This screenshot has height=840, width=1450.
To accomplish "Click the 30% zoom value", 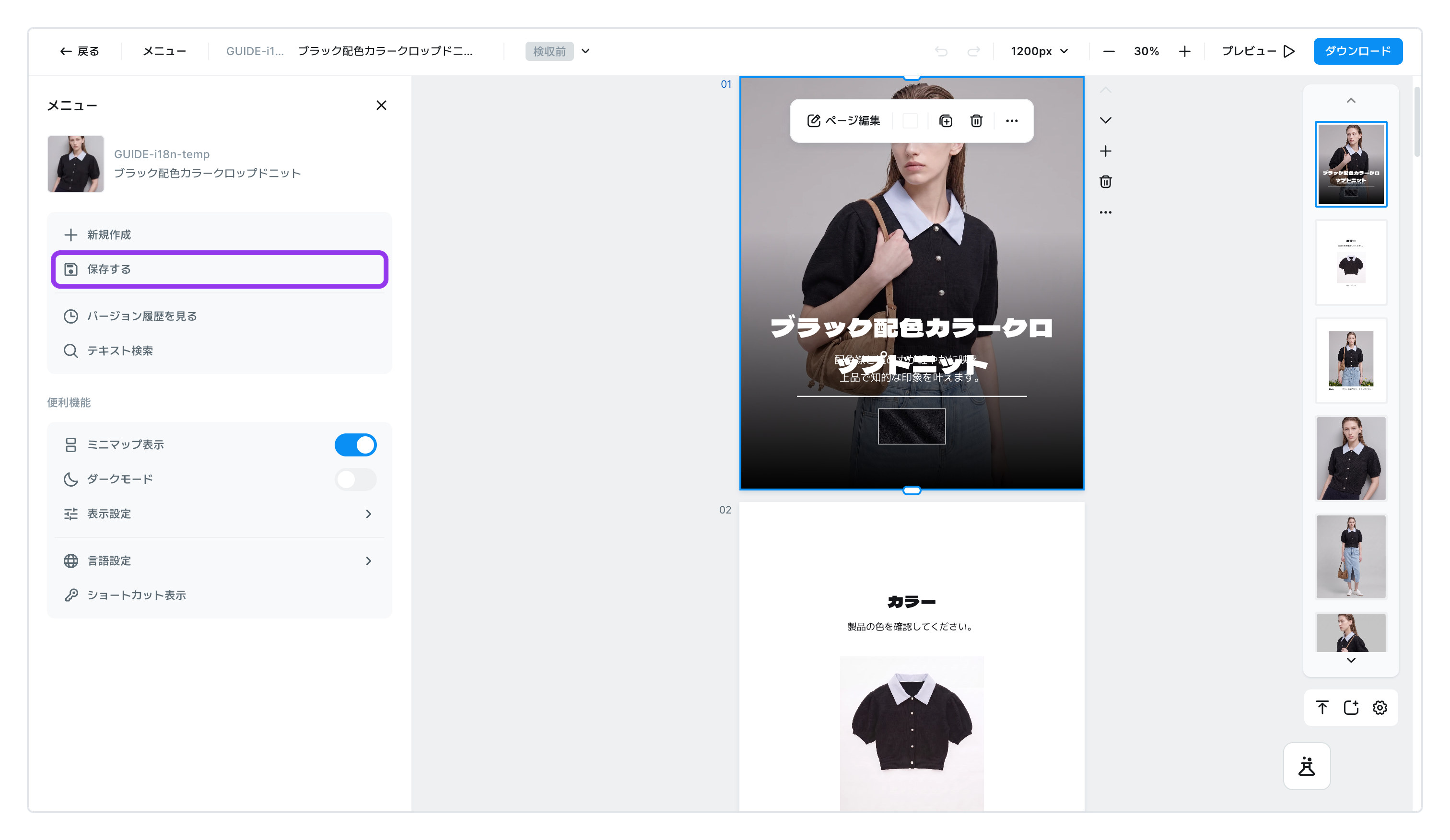I will pos(1146,51).
